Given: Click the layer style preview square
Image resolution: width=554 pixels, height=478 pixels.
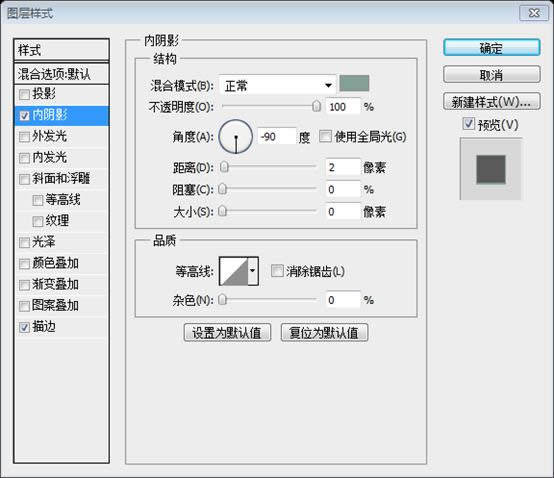Looking at the screenshot, I should click(491, 170).
